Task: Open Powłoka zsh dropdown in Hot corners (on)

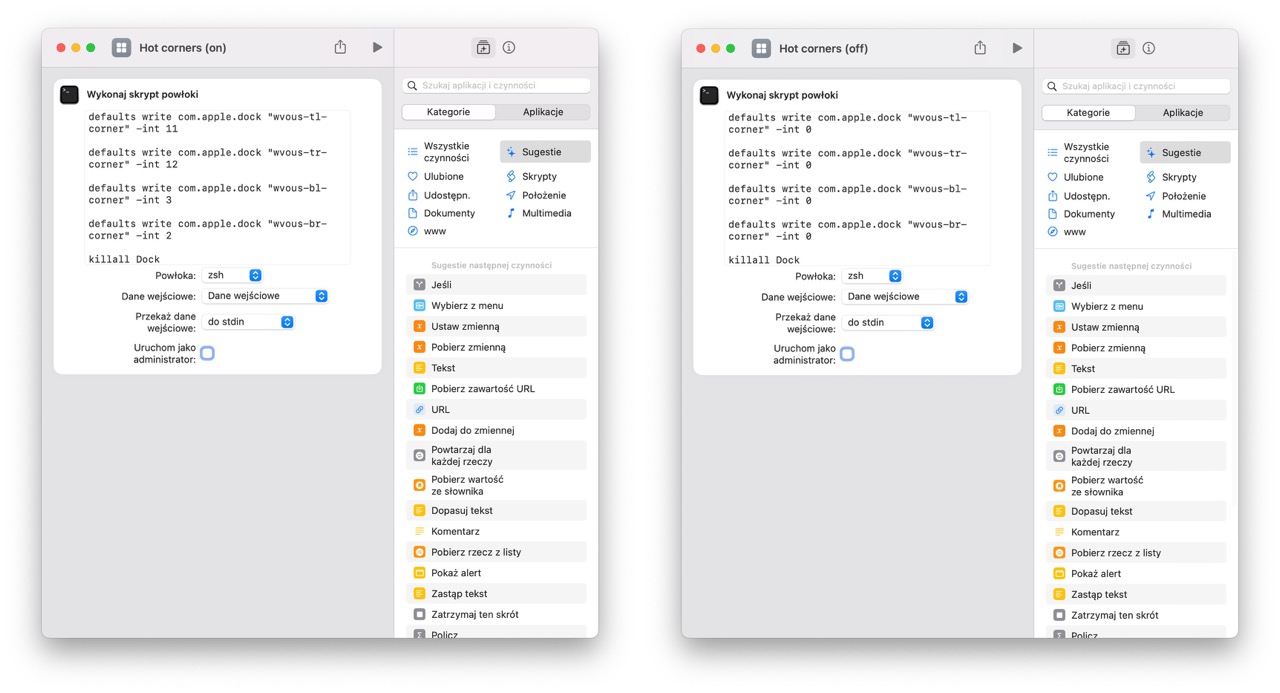Action: pos(232,275)
